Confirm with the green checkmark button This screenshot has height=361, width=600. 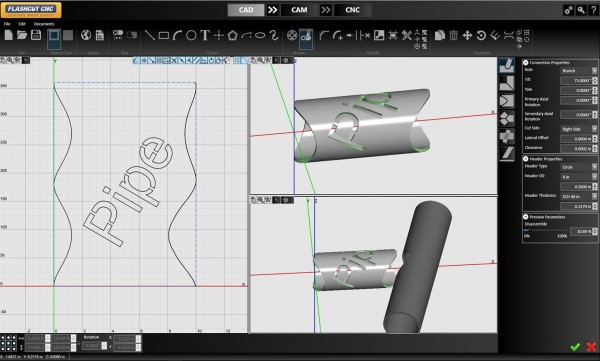pyautogui.click(x=575, y=347)
